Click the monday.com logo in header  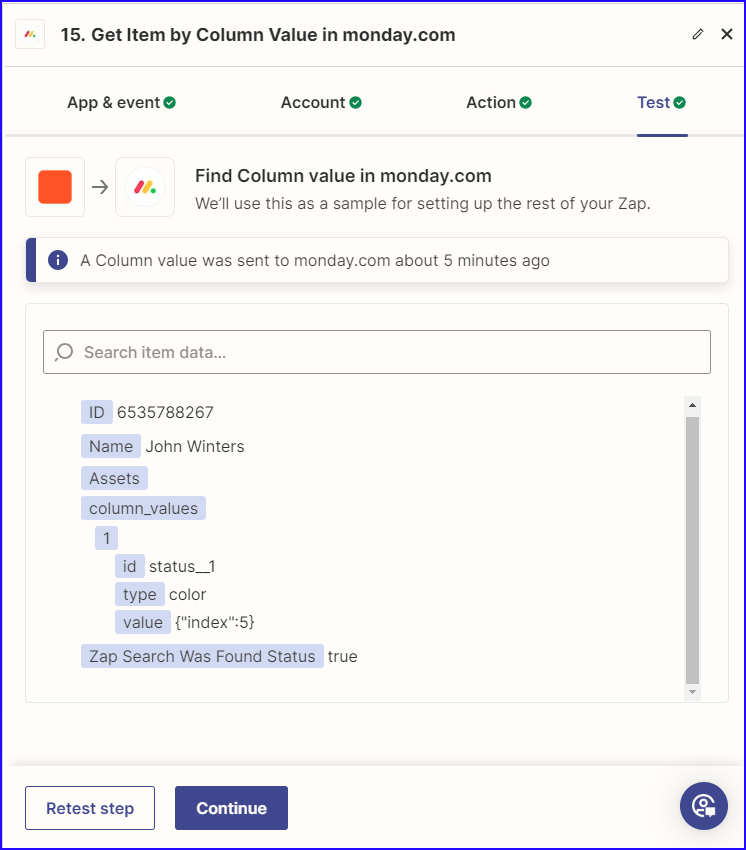(x=30, y=34)
